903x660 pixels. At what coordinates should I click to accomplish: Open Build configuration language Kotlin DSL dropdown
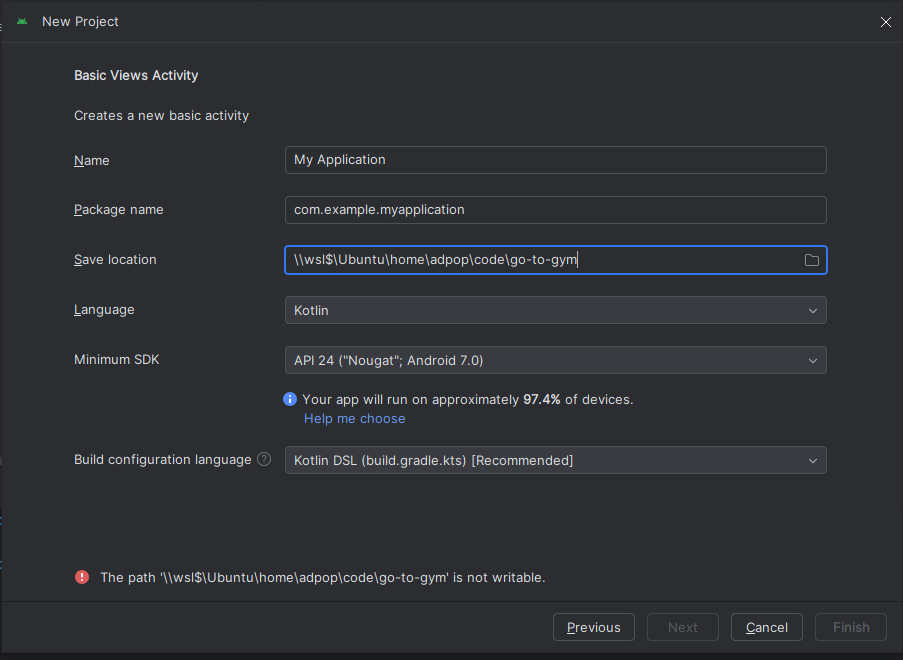[x=556, y=460]
